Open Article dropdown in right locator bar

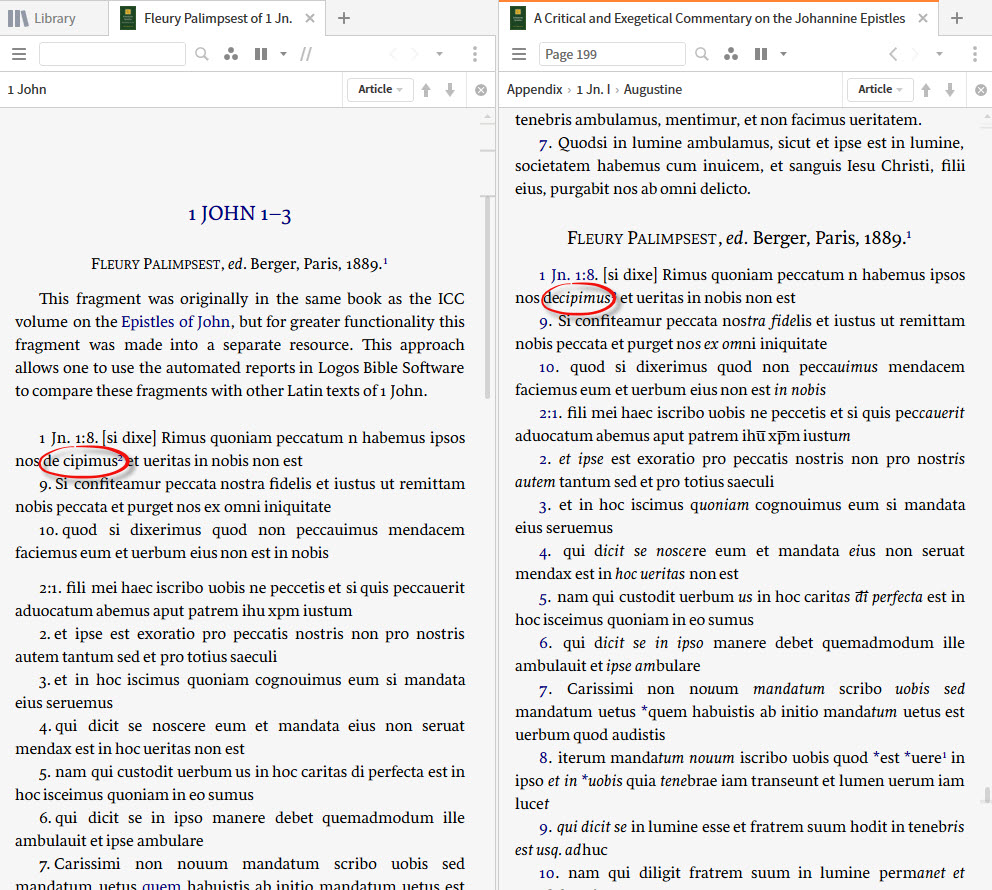880,90
